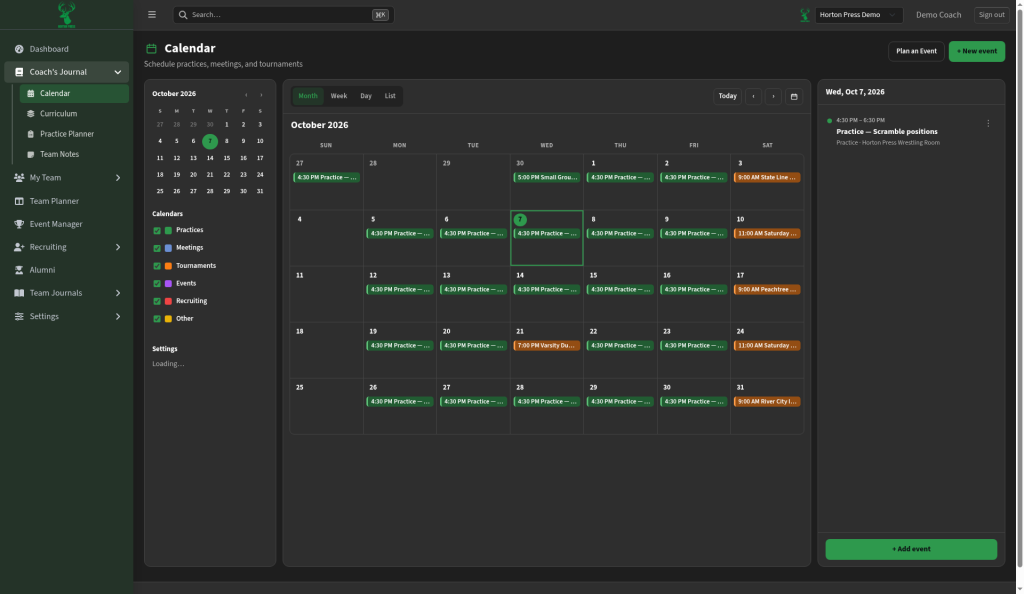Click the purple Events color swatch
The height and width of the screenshot is (594, 1024).
point(168,283)
